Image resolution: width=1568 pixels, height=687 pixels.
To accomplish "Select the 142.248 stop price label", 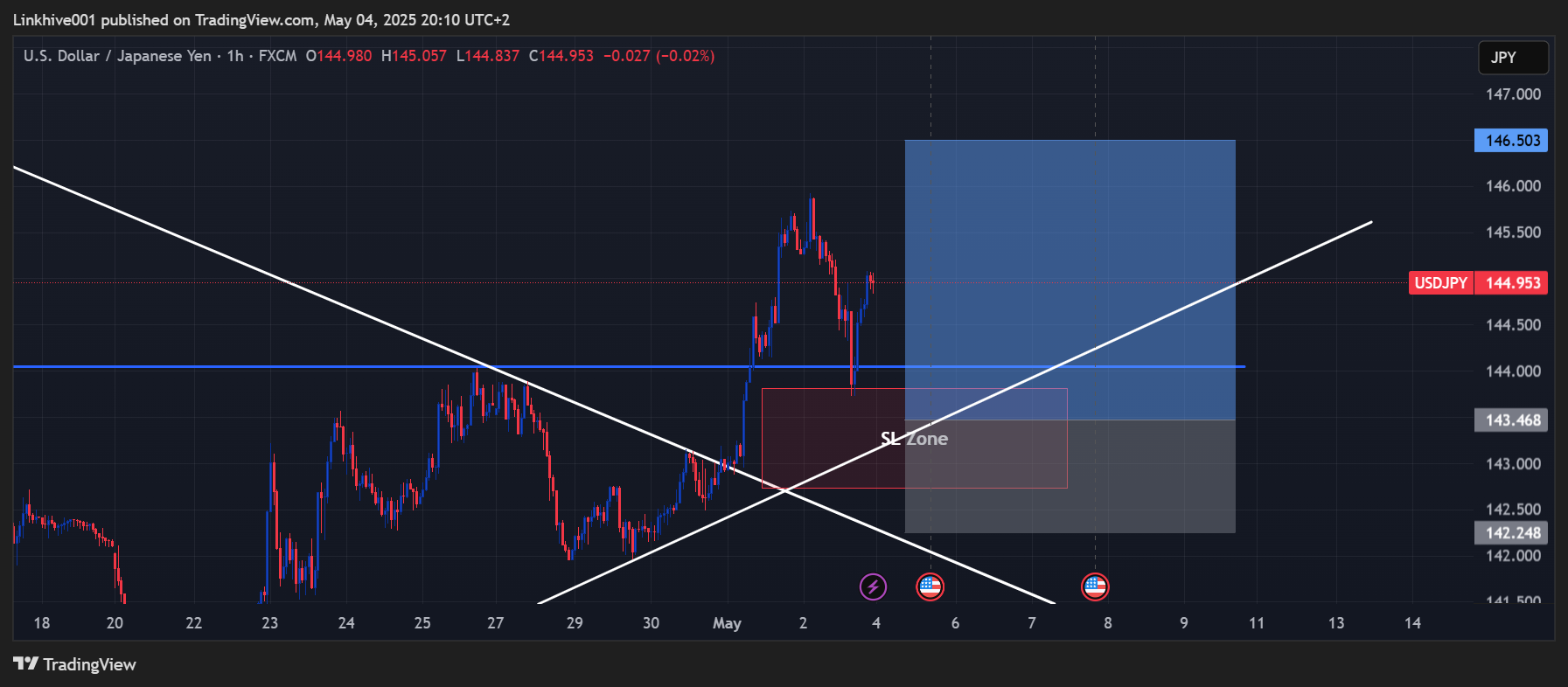I will coord(1511,533).
